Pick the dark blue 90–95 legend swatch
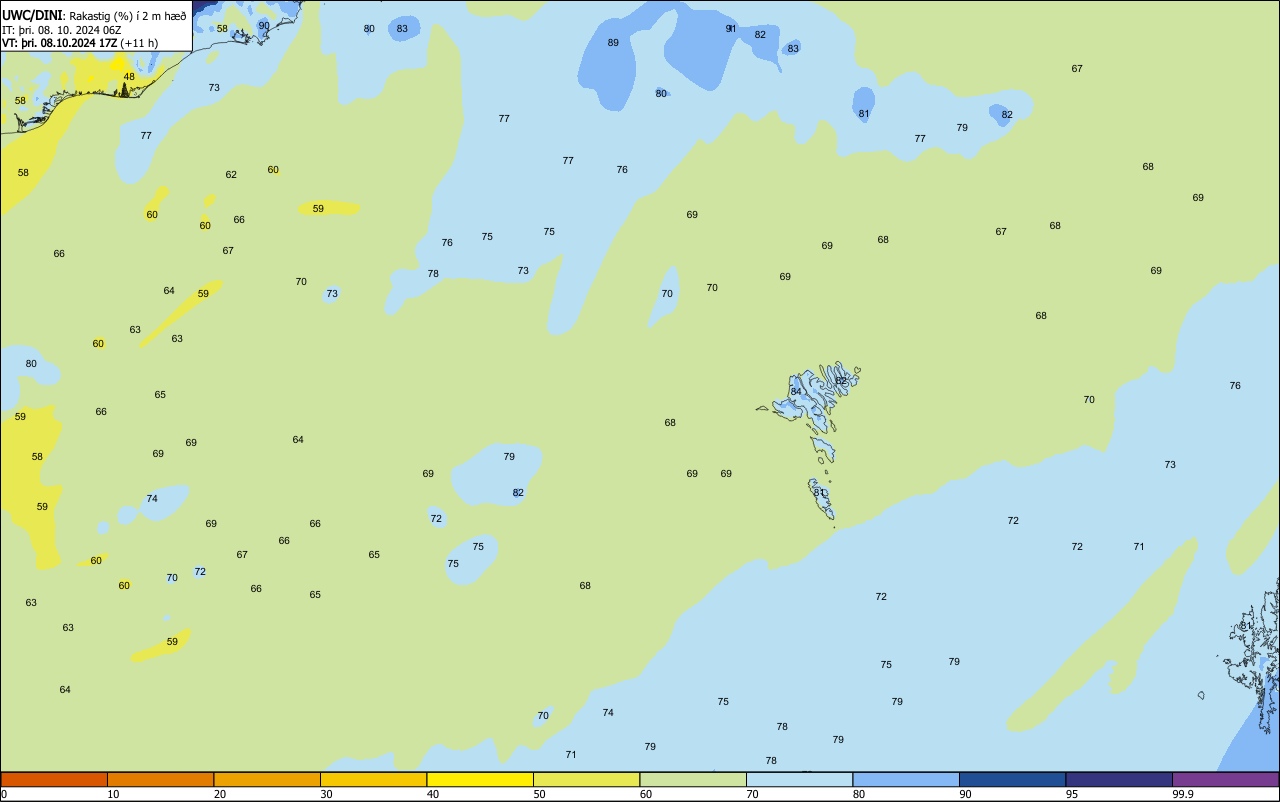The height and width of the screenshot is (802, 1280). (1012, 779)
